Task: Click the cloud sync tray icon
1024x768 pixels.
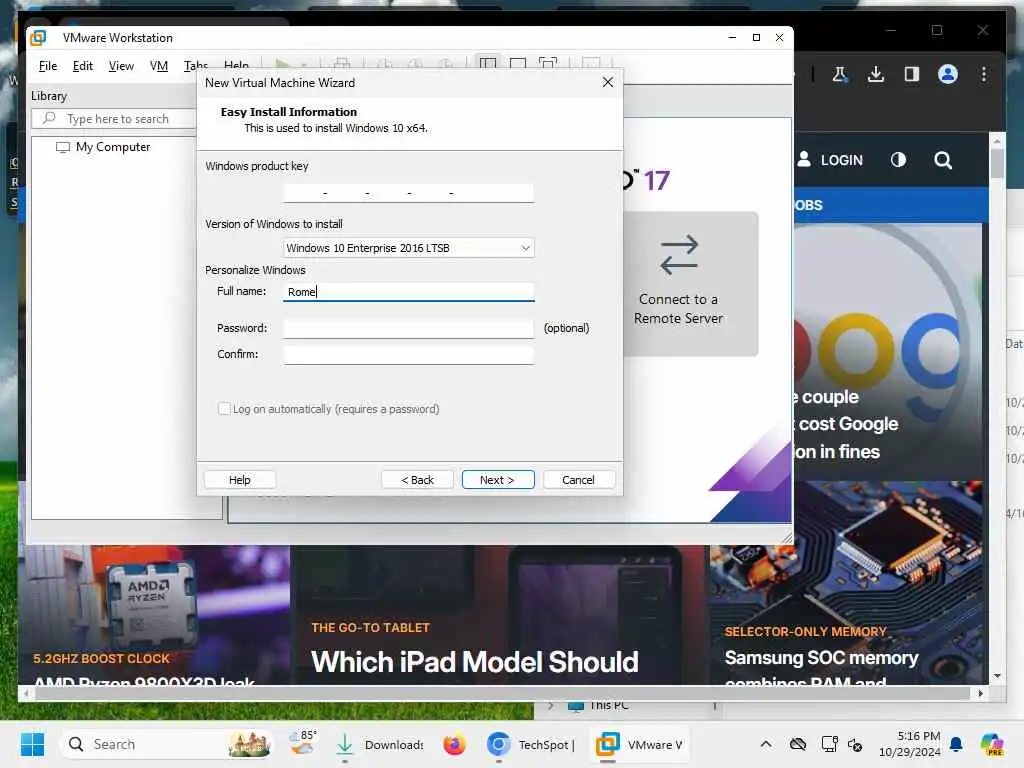Action: click(797, 744)
